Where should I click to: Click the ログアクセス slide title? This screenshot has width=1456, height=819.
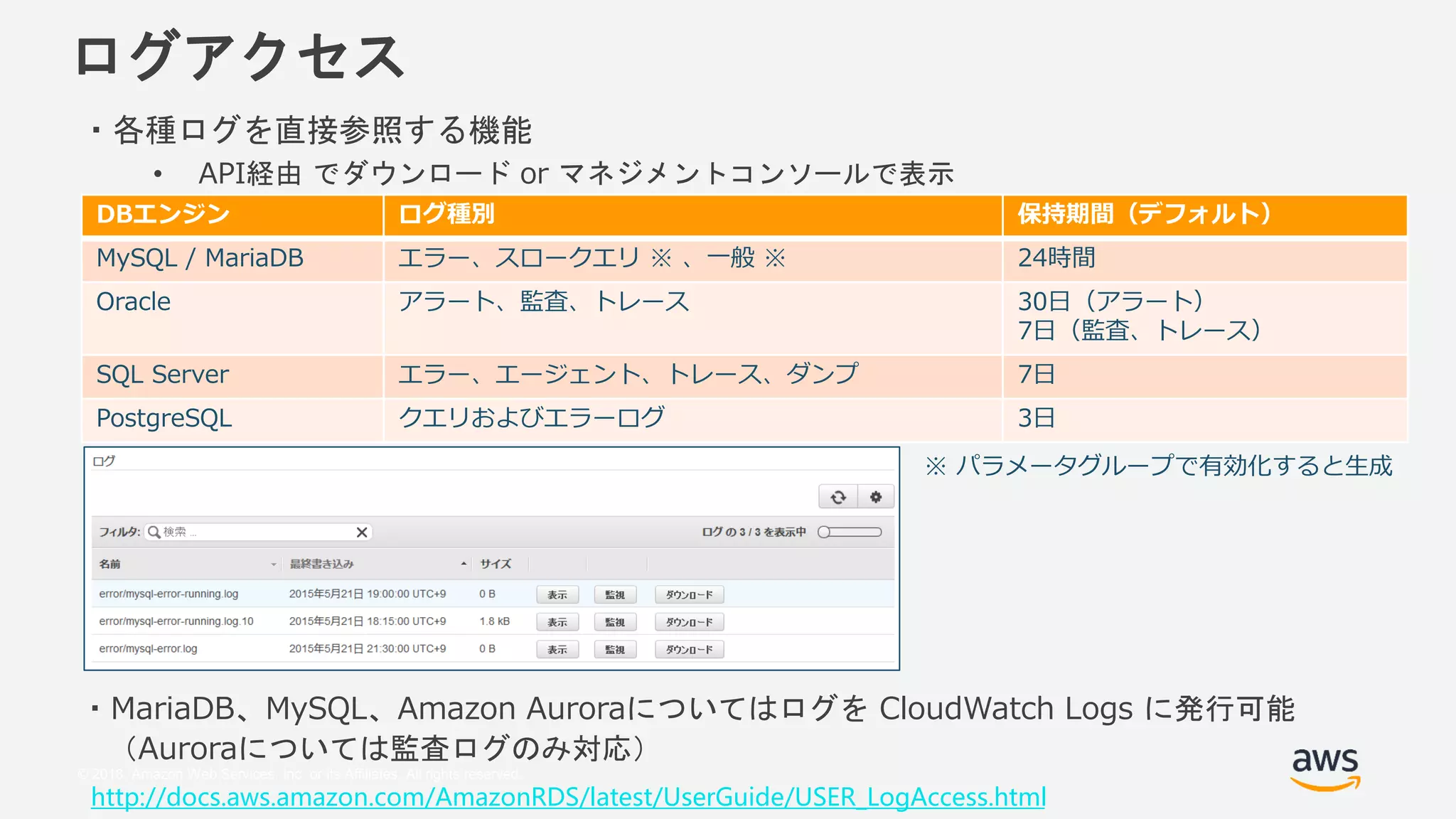[240, 55]
